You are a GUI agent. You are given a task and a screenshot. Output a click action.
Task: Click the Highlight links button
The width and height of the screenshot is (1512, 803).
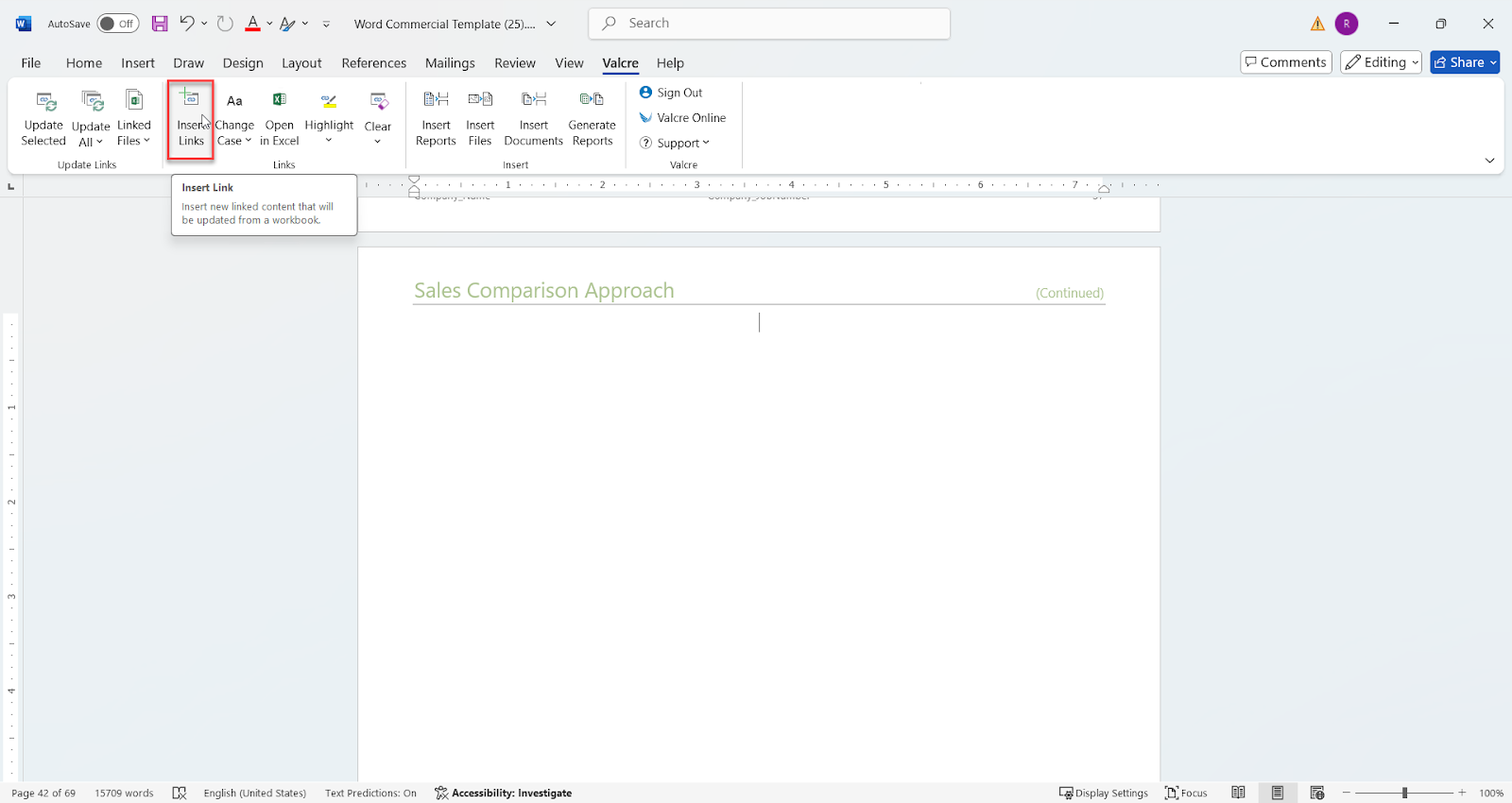pos(329,118)
